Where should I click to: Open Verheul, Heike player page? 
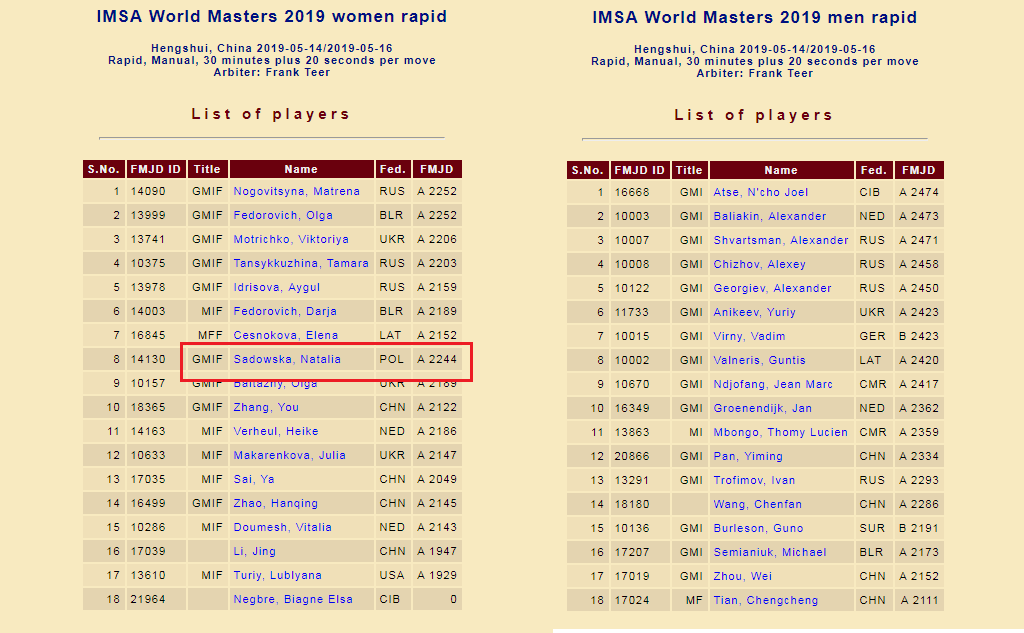(x=276, y=431)
